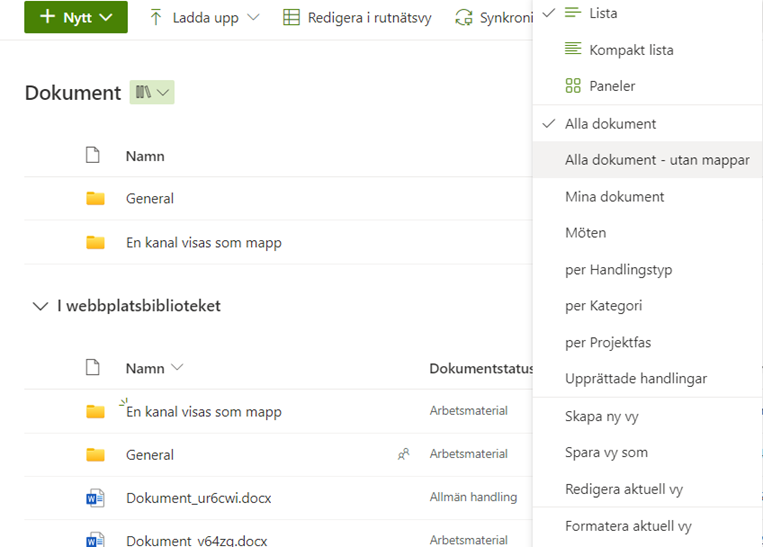Choose the checked Alla dokument view
Viewport: 763px width, 547px height.
(x=610, y=124)
